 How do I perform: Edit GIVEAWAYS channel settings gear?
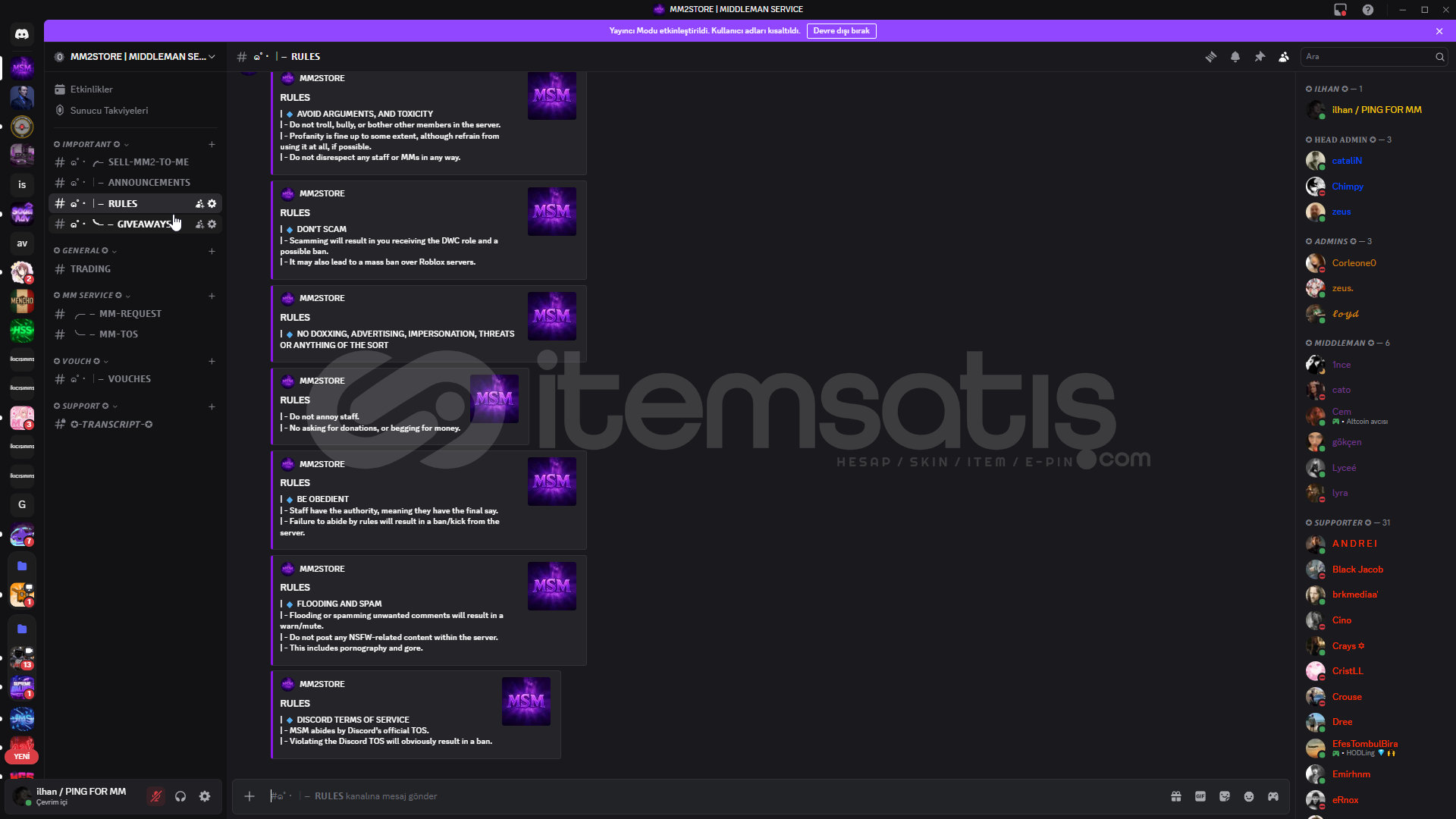212,224
